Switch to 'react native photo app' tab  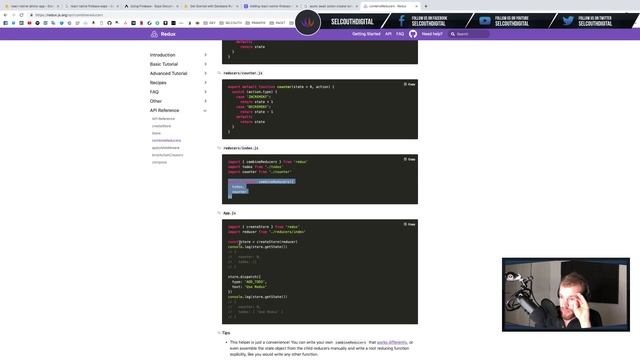[31, 6]
